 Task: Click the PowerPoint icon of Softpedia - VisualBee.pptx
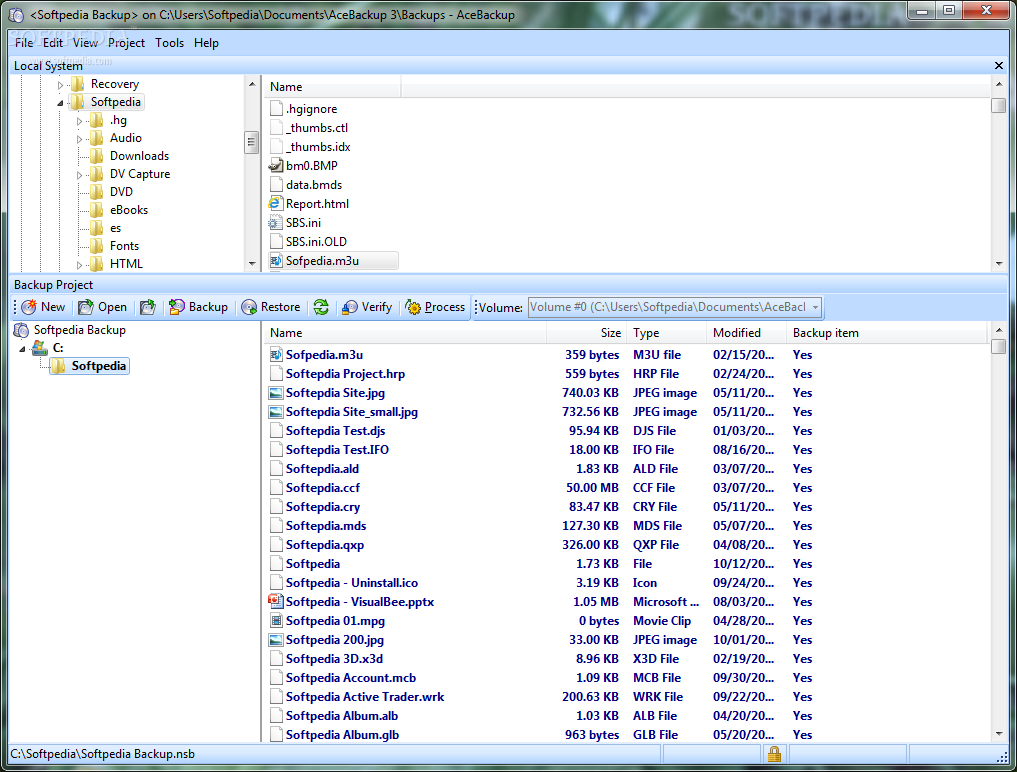pos(276,601)
